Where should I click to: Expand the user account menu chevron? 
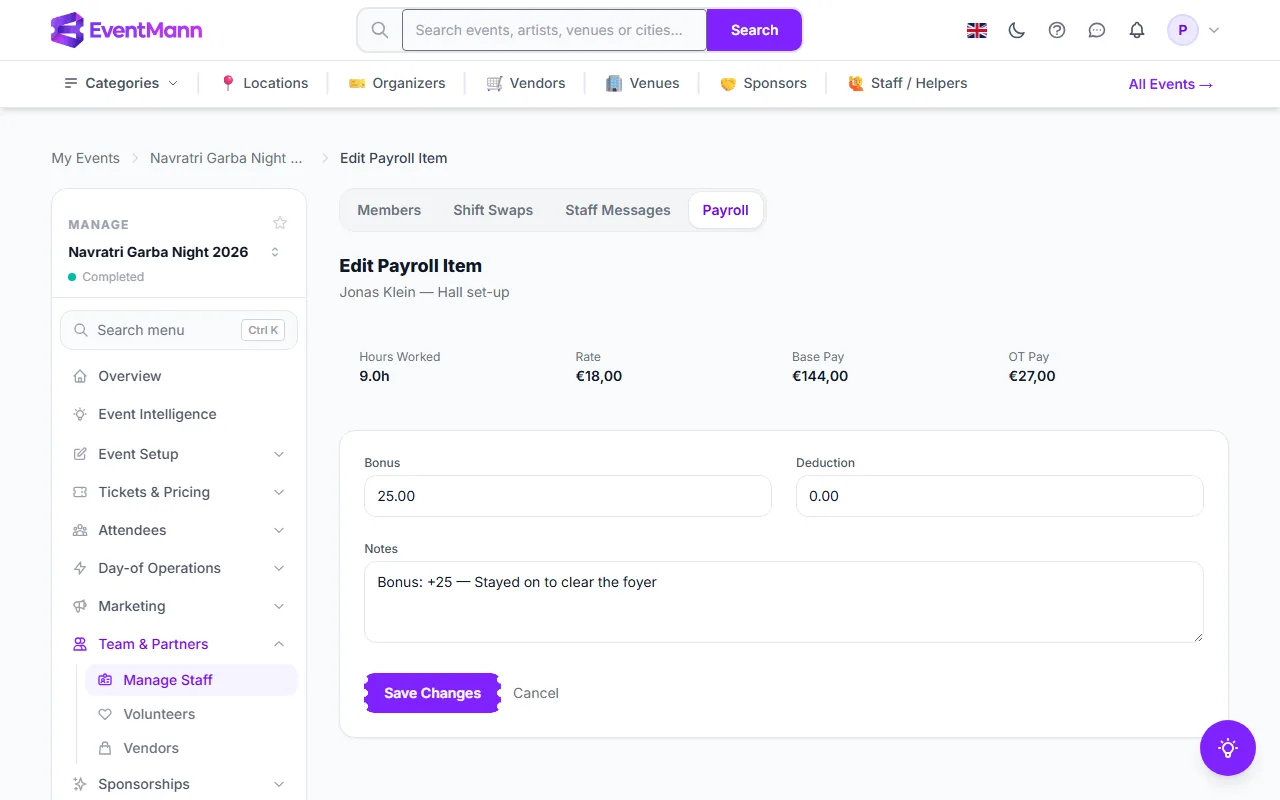[x=1214, y=30]
